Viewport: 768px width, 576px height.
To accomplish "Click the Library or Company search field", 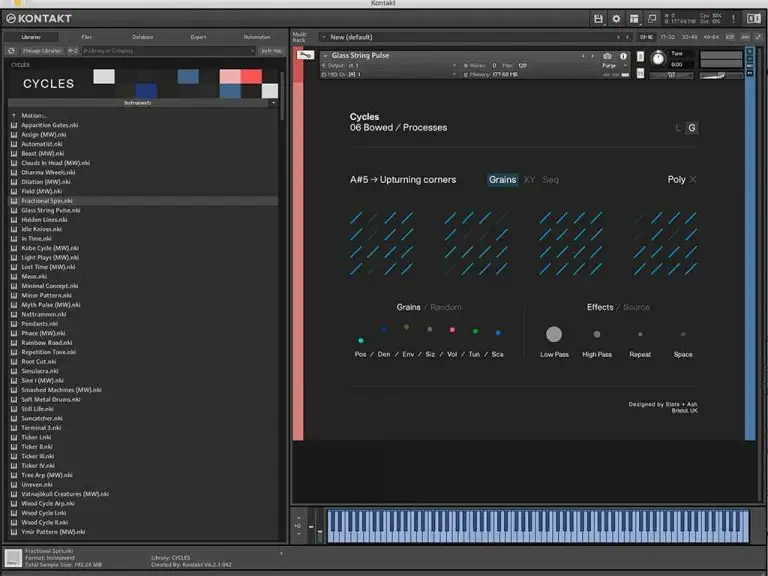I will click(x=168, y=51).
